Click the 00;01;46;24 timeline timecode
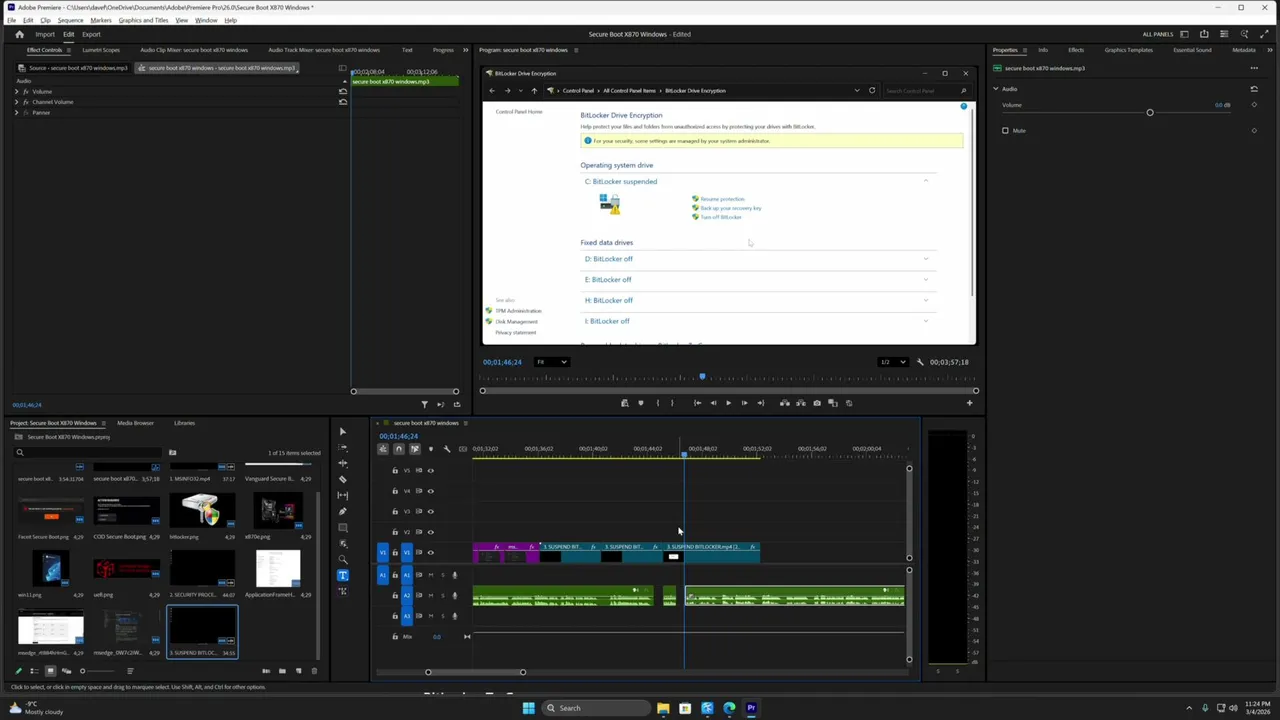The image size is (1280, 720). click(398, 436)
